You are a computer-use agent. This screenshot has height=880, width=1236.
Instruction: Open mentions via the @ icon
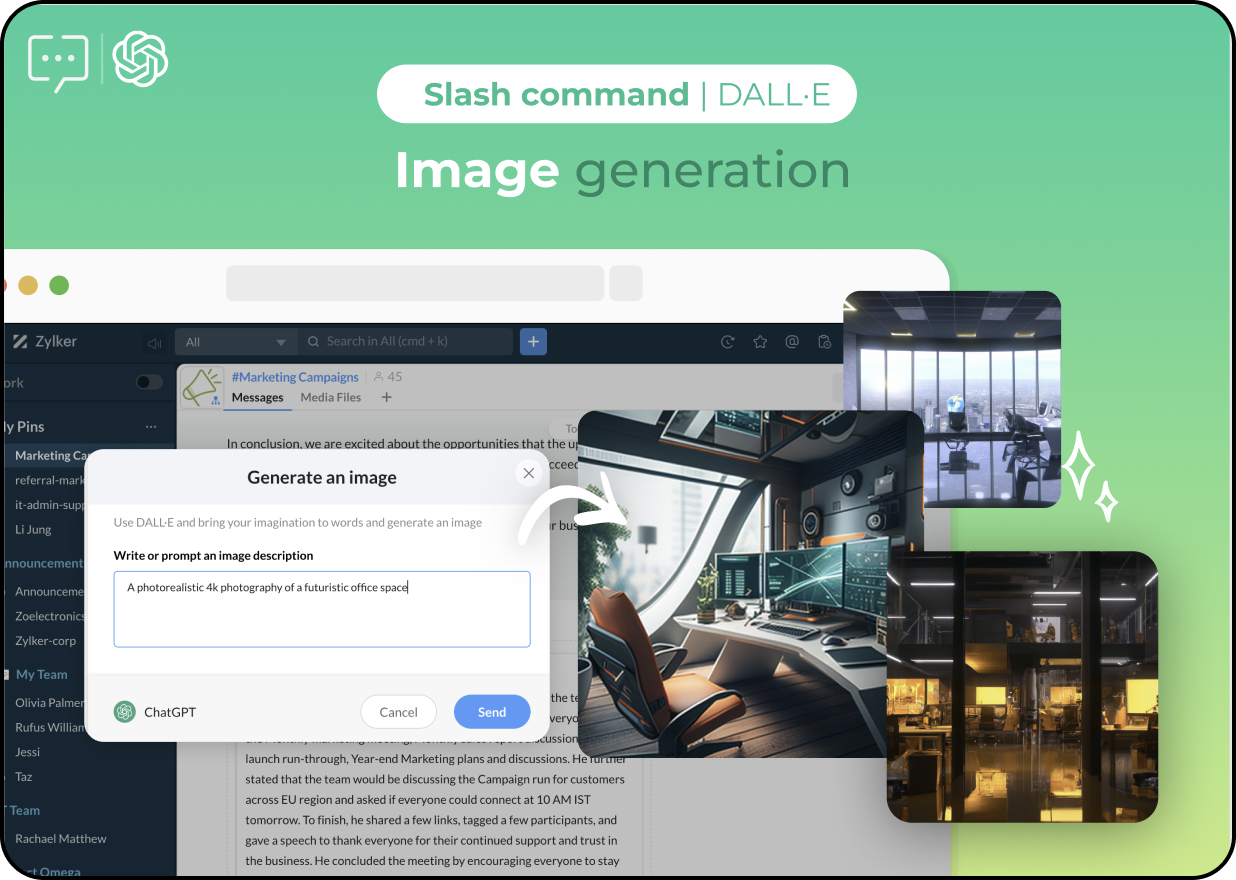pos(792,342)
